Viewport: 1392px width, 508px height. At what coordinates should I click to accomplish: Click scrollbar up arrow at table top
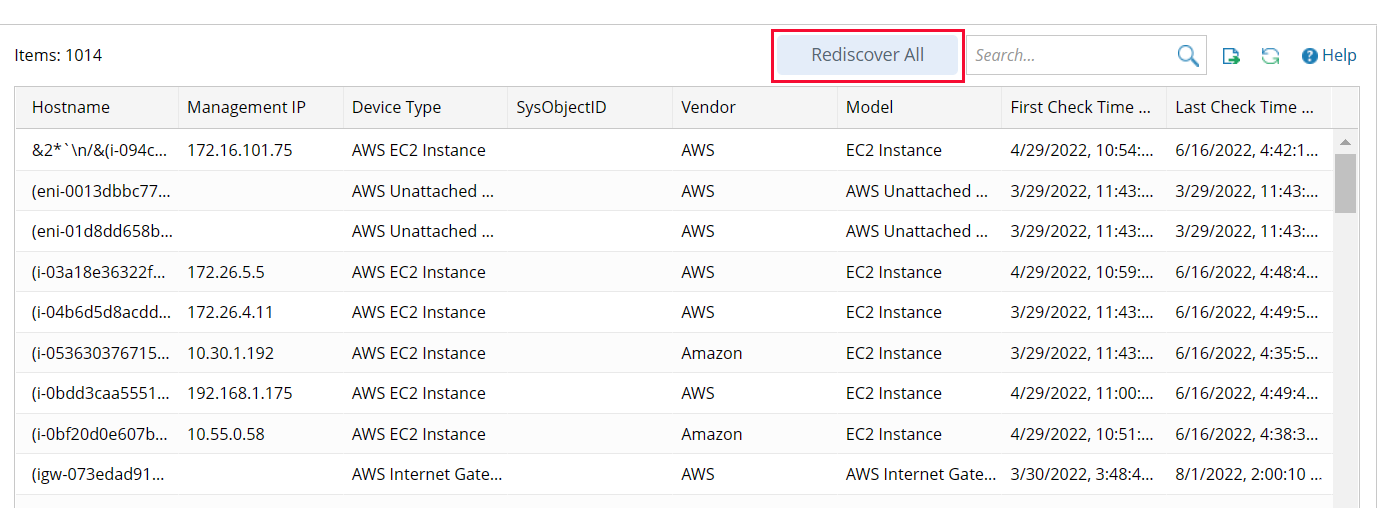click(x=1345, y=142)
